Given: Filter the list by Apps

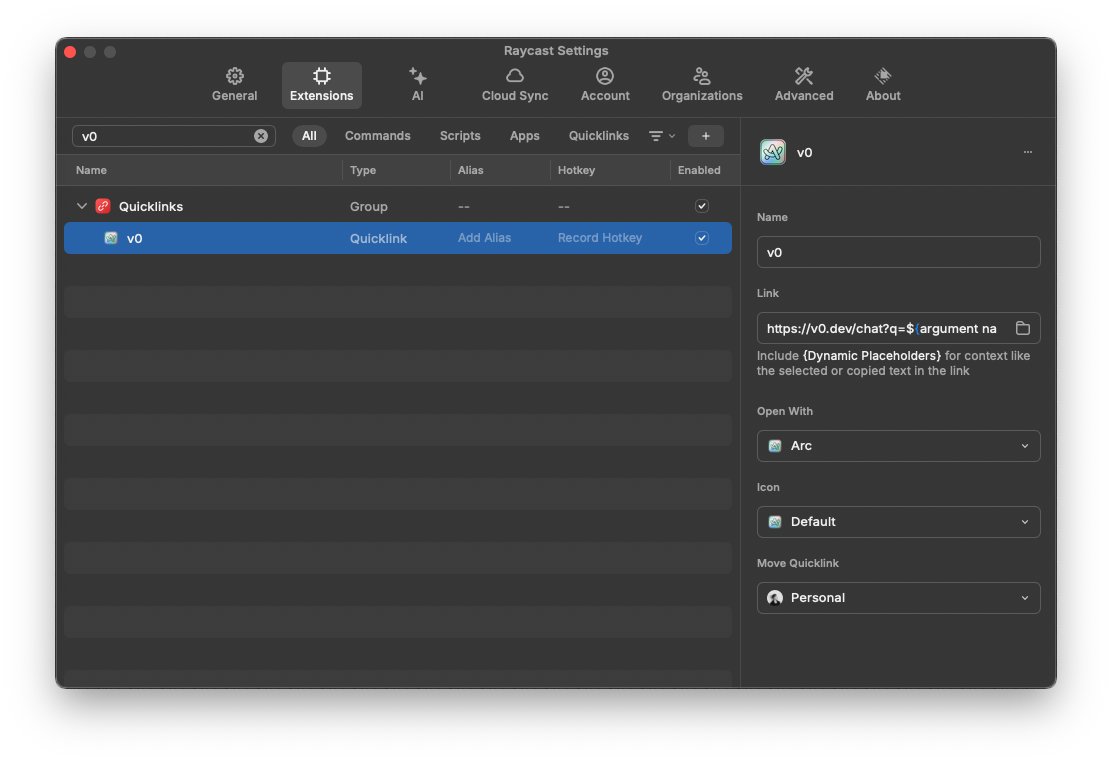Looking at the screenshot, I should click(524, 136).
